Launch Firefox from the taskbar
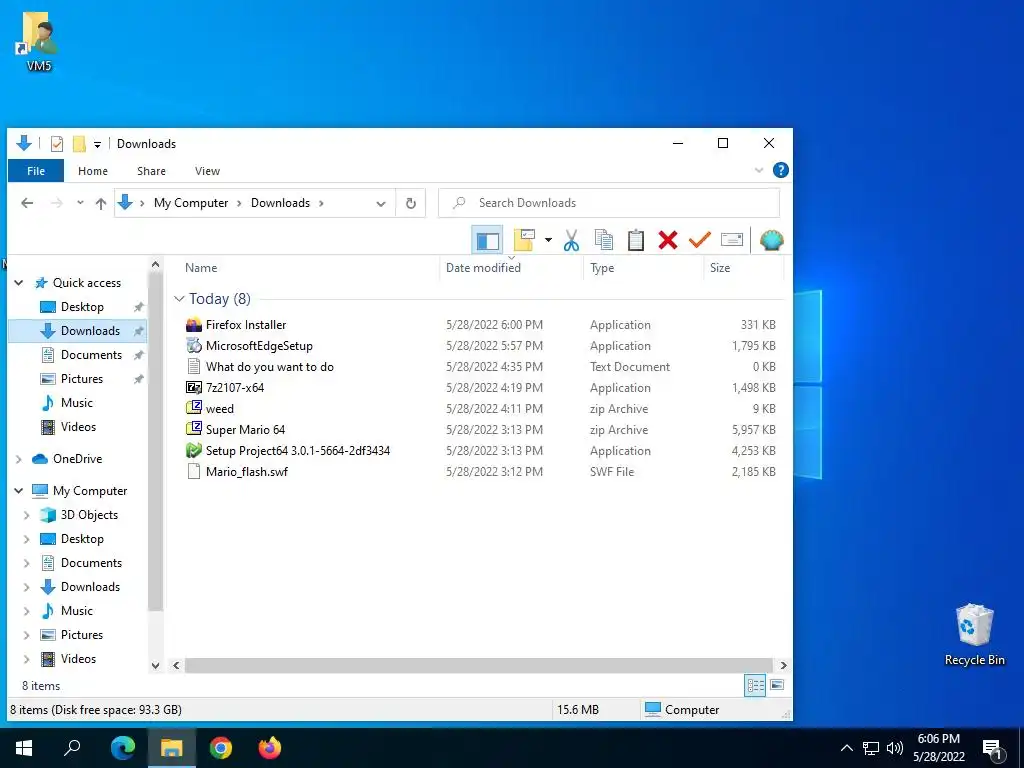1024x768 pixels. click(270, 748)
